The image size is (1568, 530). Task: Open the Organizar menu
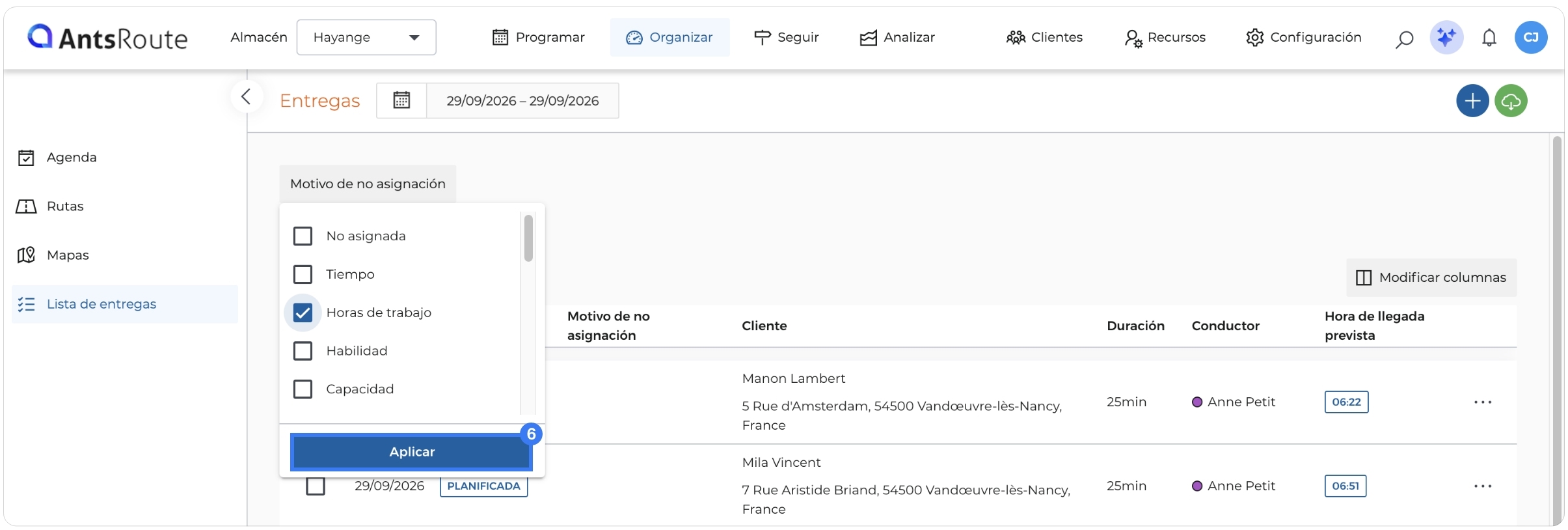coord(669,37)
